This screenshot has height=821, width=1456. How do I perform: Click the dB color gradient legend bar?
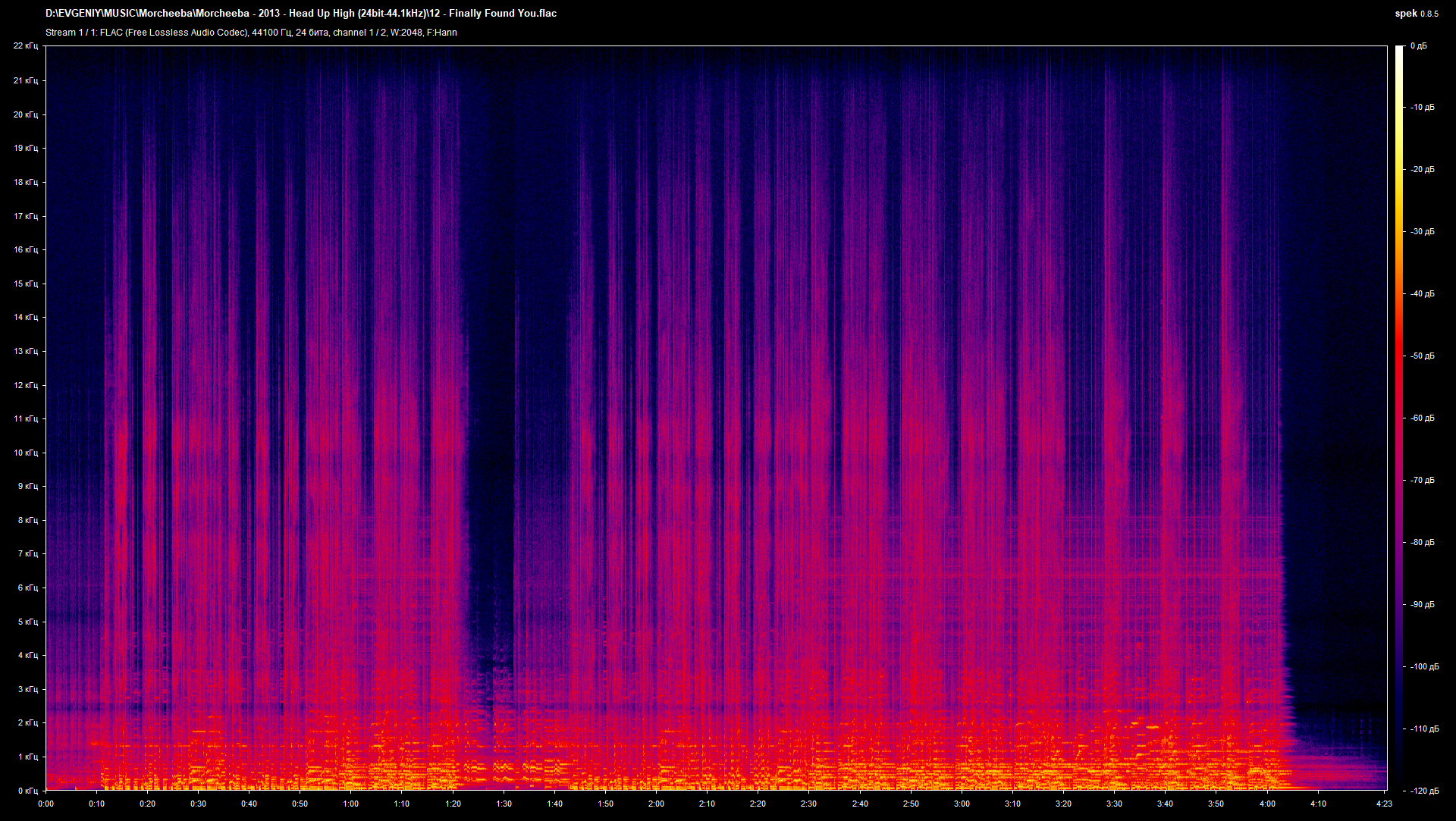pyautogui.click(x=1399, y=418)
